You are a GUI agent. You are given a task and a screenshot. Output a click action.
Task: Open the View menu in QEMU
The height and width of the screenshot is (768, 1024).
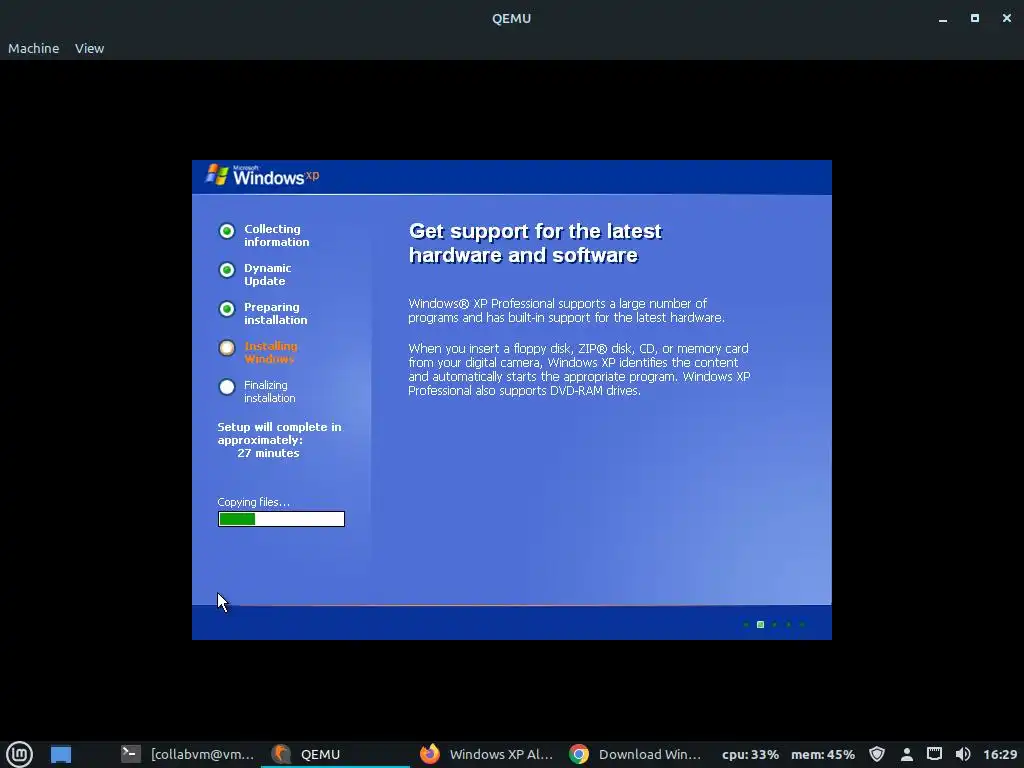pos(89,48)
